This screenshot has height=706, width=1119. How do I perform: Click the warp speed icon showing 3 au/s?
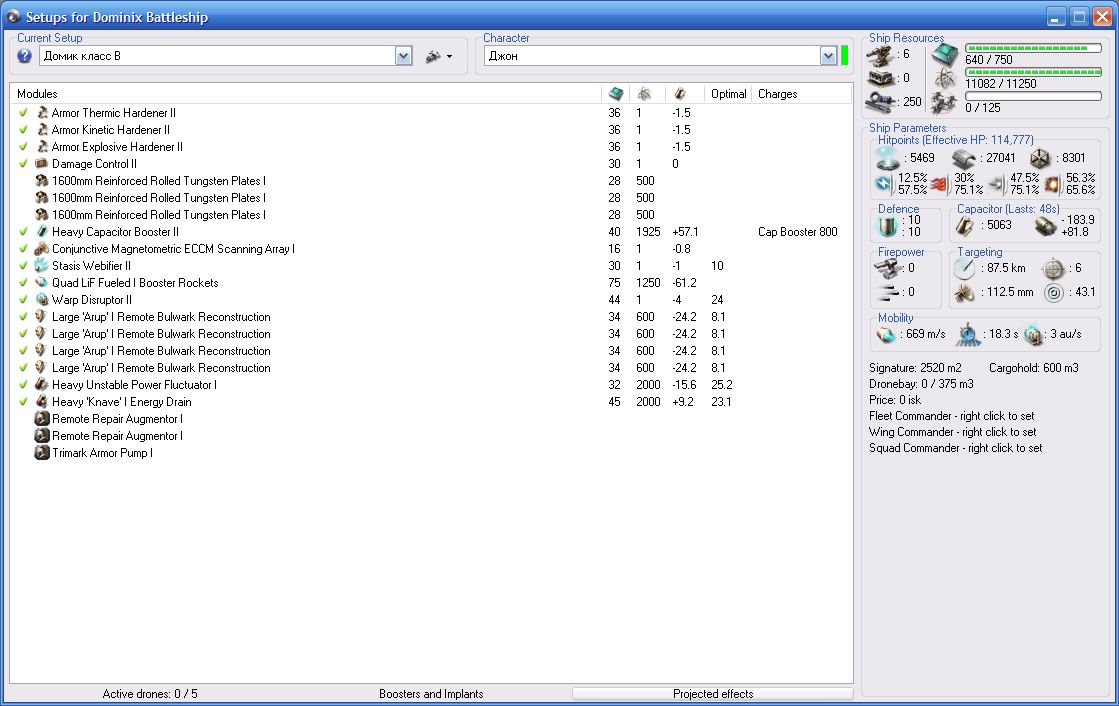click(x=1033, y=334)
